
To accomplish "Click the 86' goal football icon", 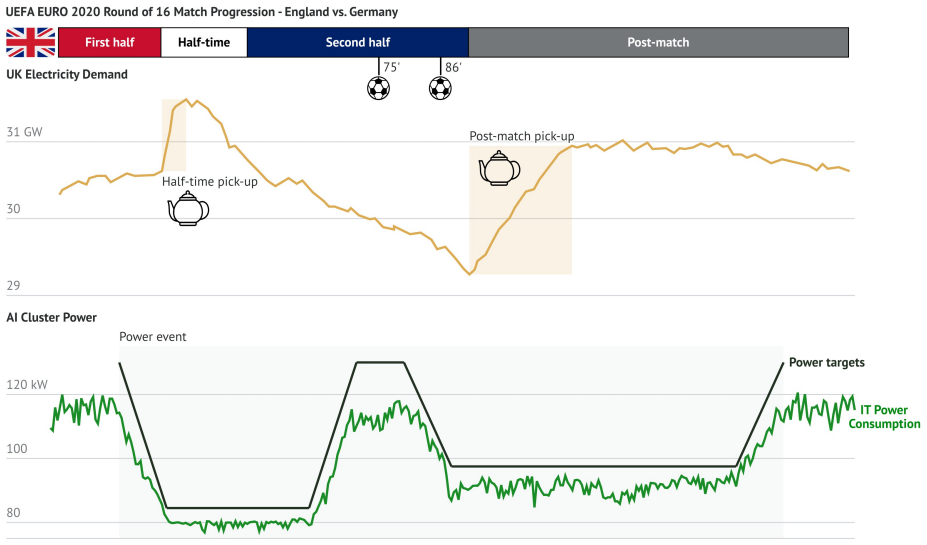I will (440, 89).
